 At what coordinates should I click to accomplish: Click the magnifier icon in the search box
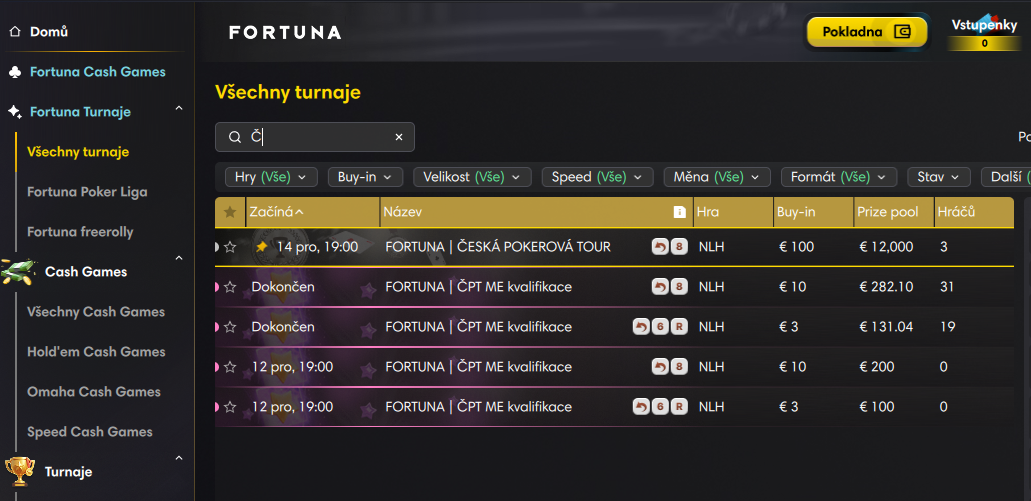(x=235, y=137)
